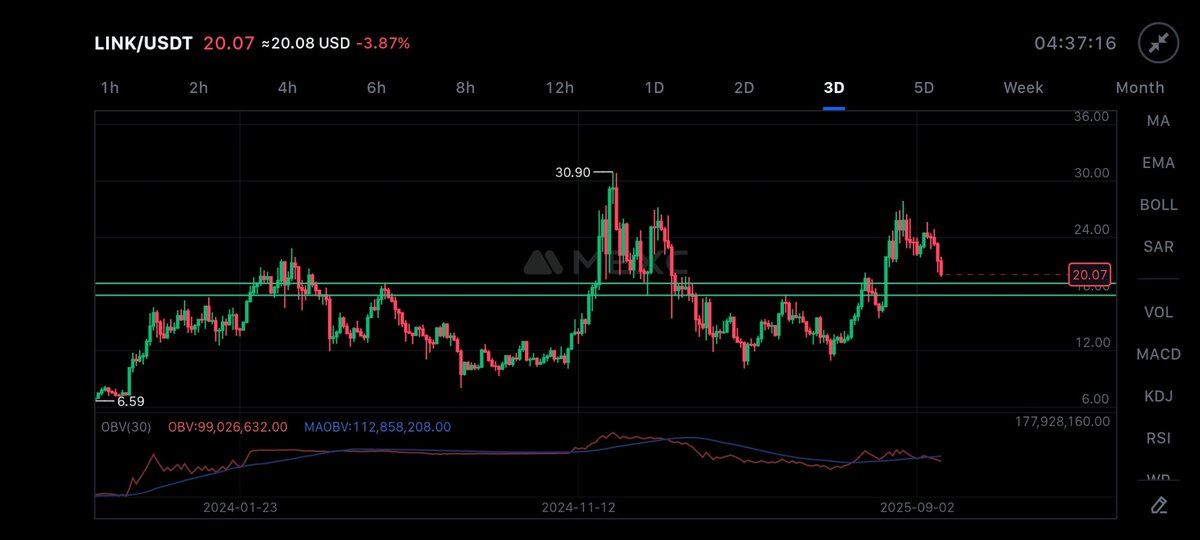Click the OBV:99,026,632.00 value
The image size is (1200, 540).
(x=227, y=427)
